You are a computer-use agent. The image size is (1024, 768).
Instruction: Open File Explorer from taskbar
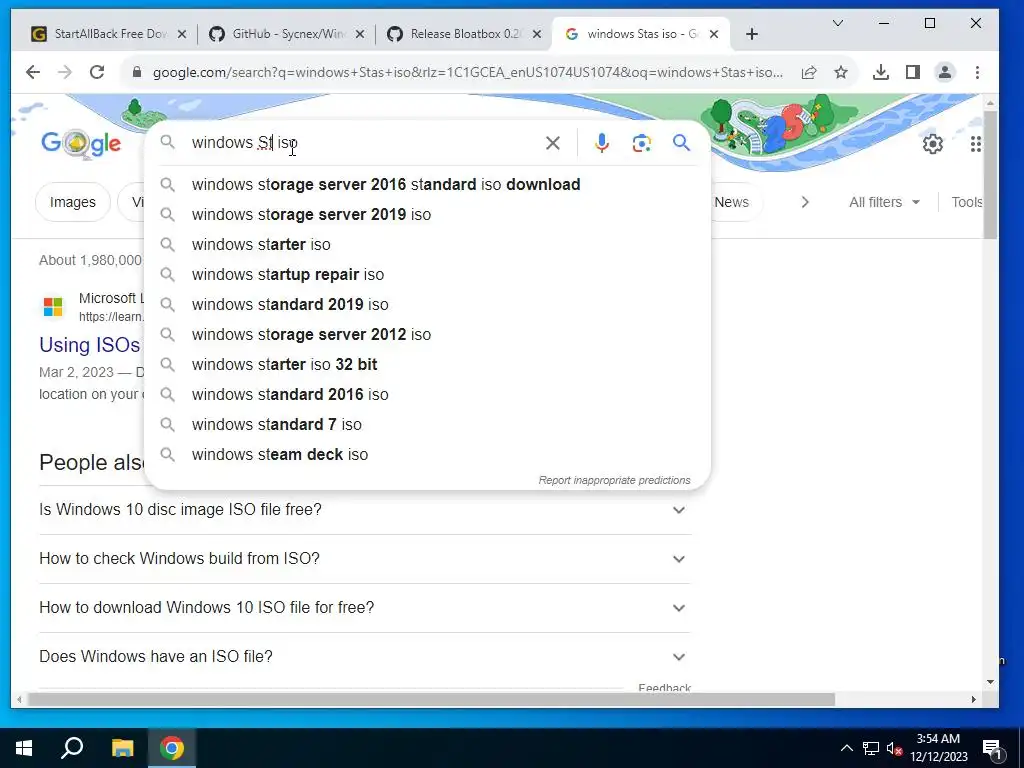click(122, 748)
